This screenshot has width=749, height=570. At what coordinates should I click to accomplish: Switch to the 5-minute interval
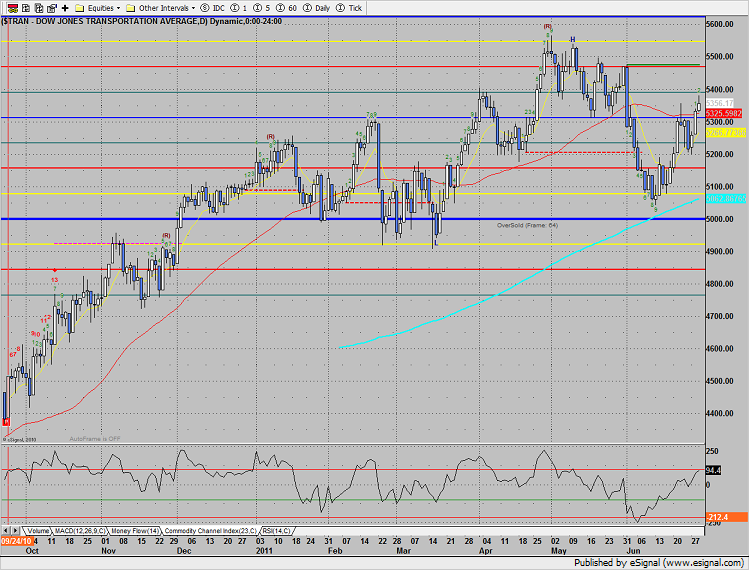262,8
